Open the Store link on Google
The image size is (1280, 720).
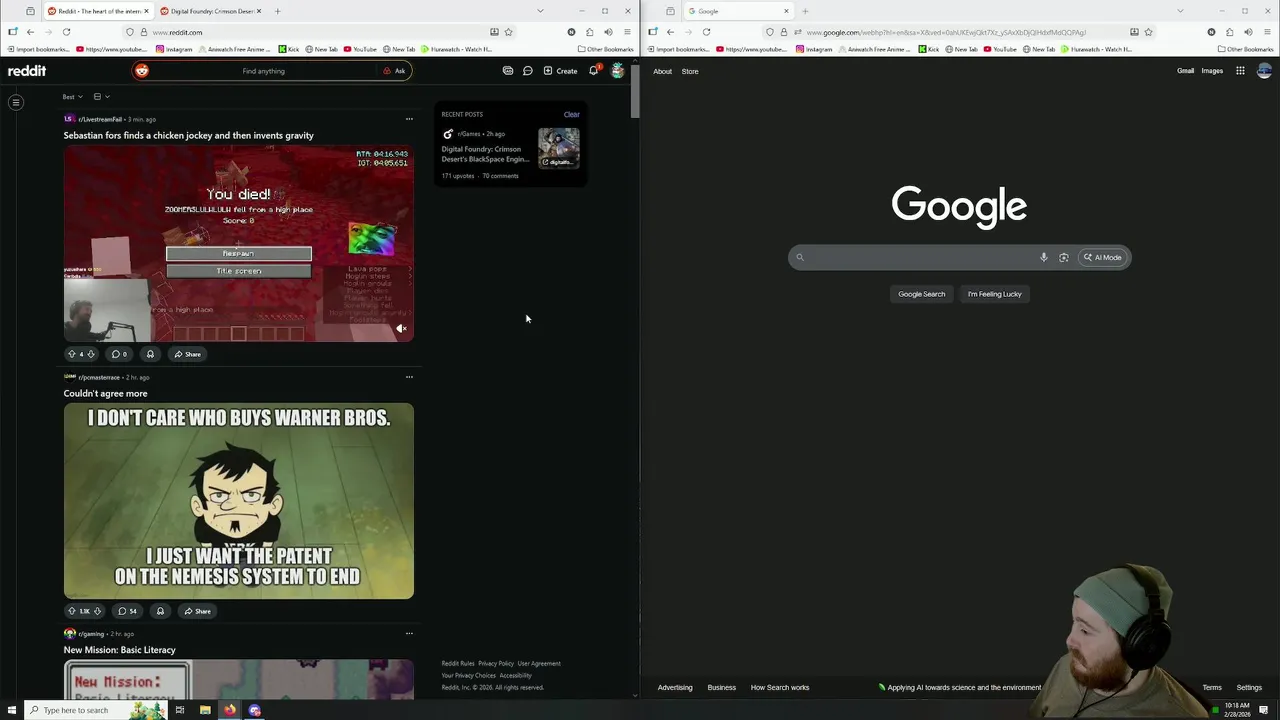pyautogui.click(x=690, y=71)
